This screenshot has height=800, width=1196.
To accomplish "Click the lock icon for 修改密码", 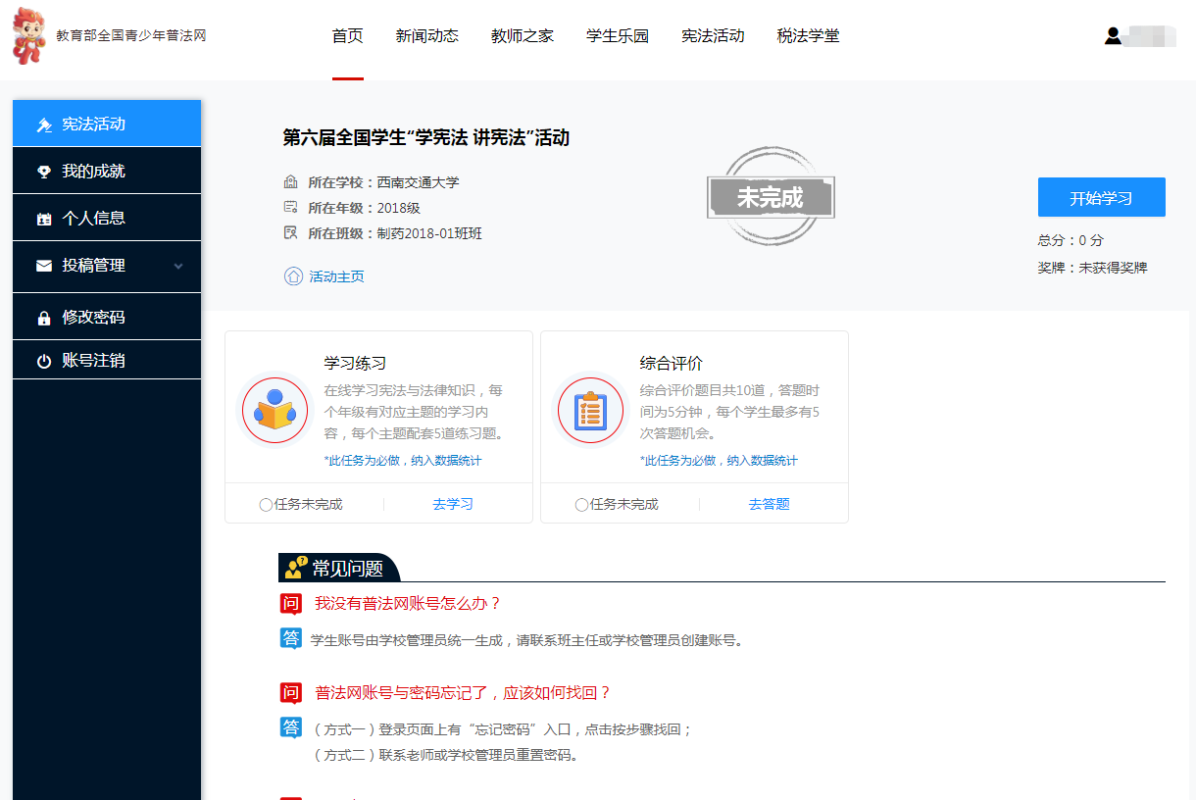I will pyautogui.click(x=44, y=318).
